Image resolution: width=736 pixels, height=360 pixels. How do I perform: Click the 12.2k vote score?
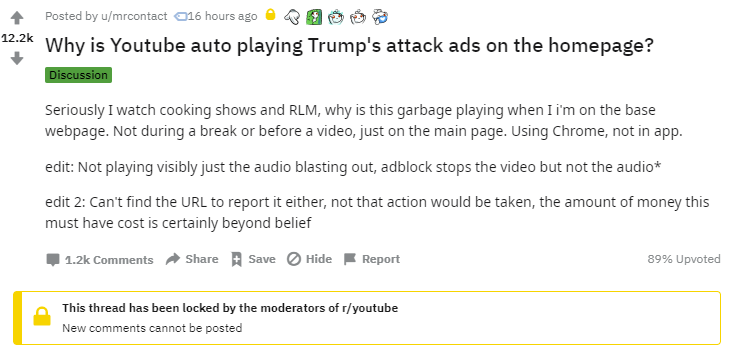(x=17, y=38)
